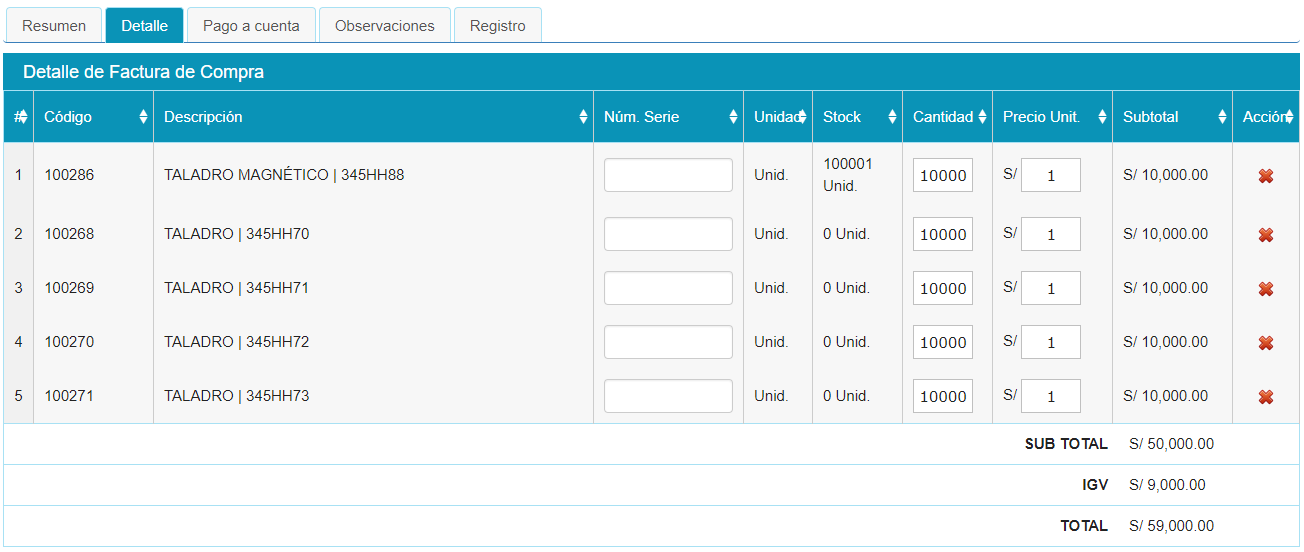Focus quantity field for item 100268

[942, 234]
